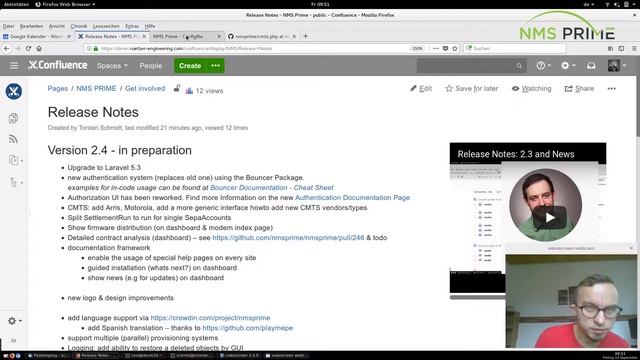This screenshot has height=360, width=640.
Task: Click the page restrictions unlocked padlock icon
Action: click(177, 88)
